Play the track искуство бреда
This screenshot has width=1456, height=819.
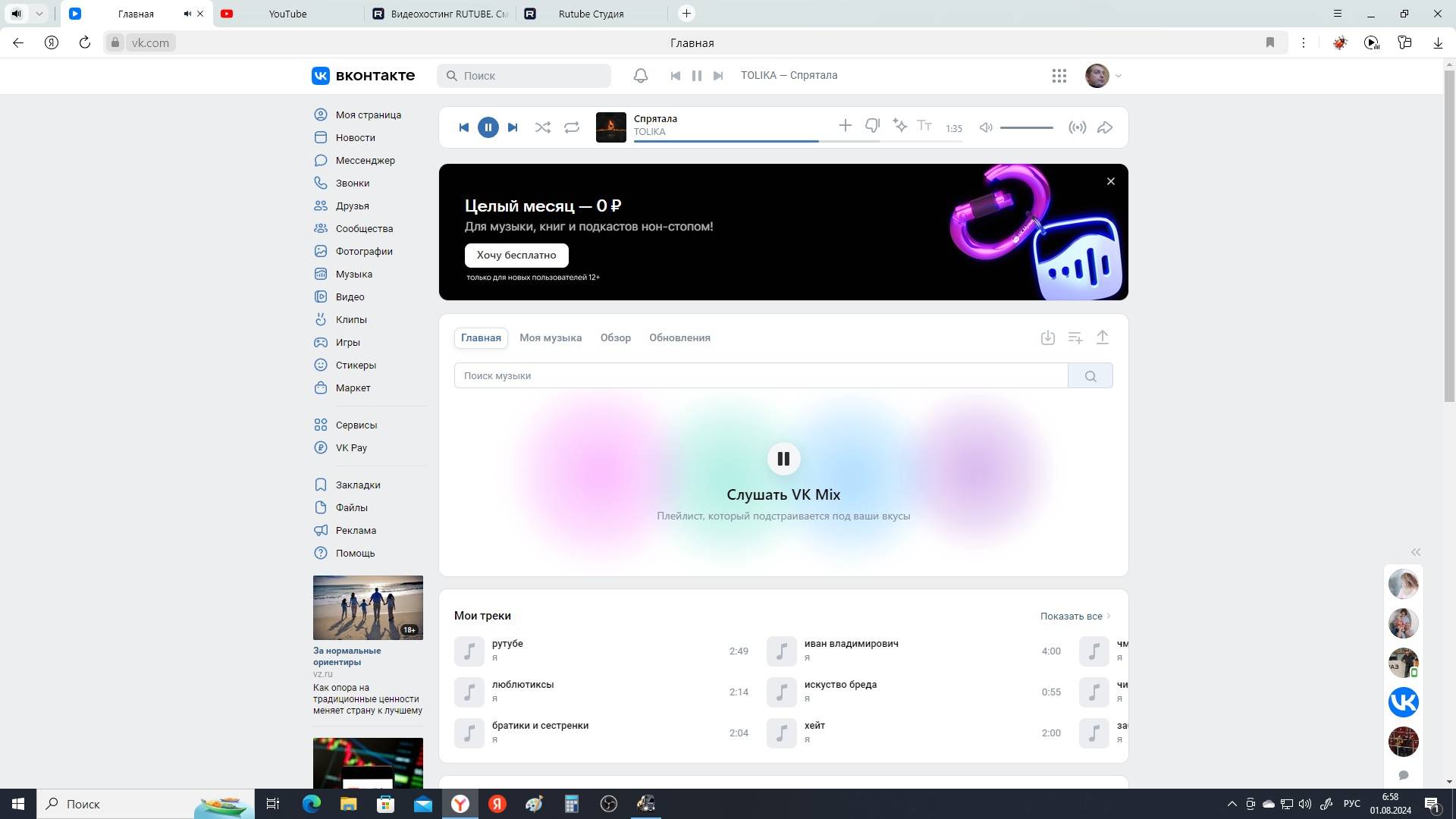pos(914,692)
